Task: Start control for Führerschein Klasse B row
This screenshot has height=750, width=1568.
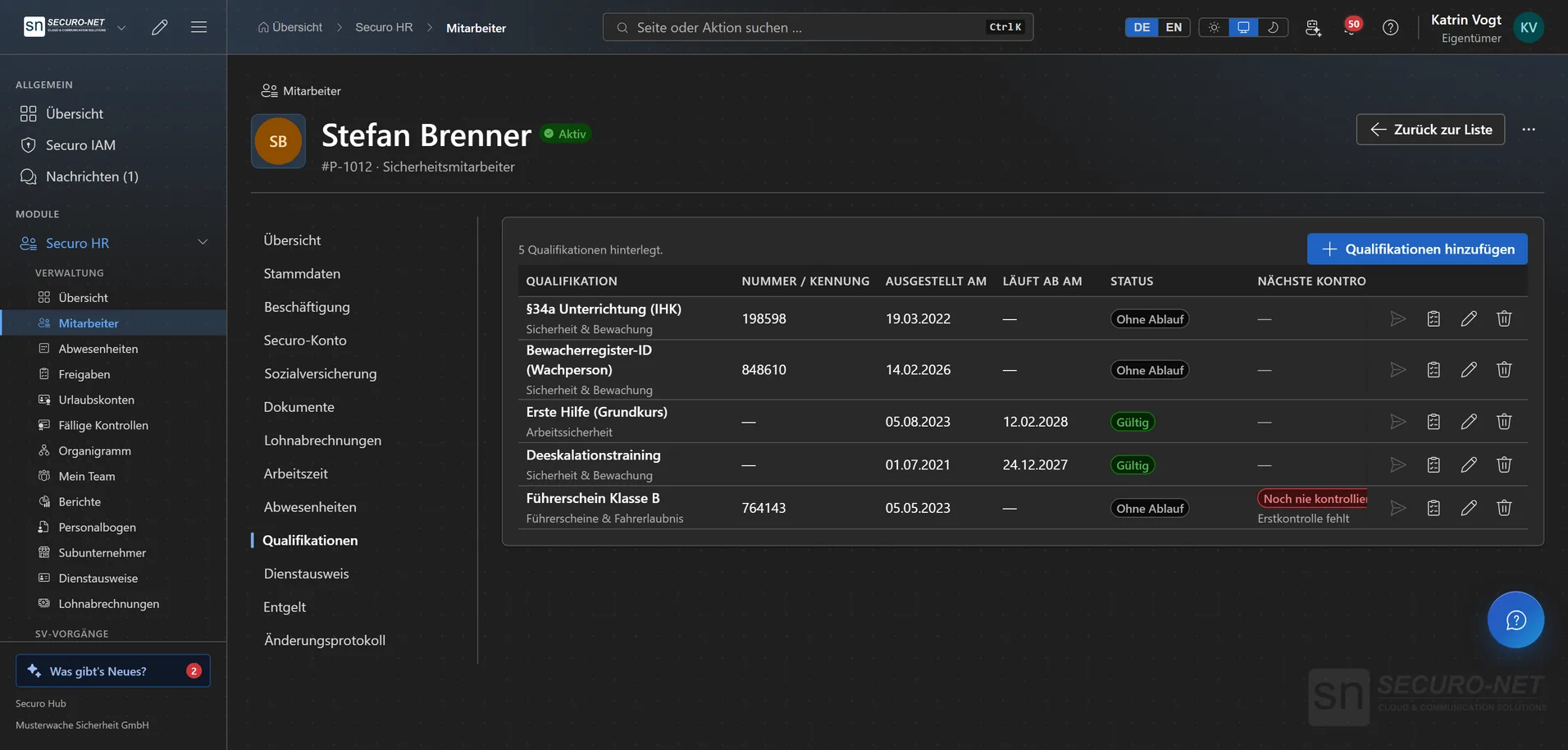Action: pyautogui.click(x=1398, y=508)
